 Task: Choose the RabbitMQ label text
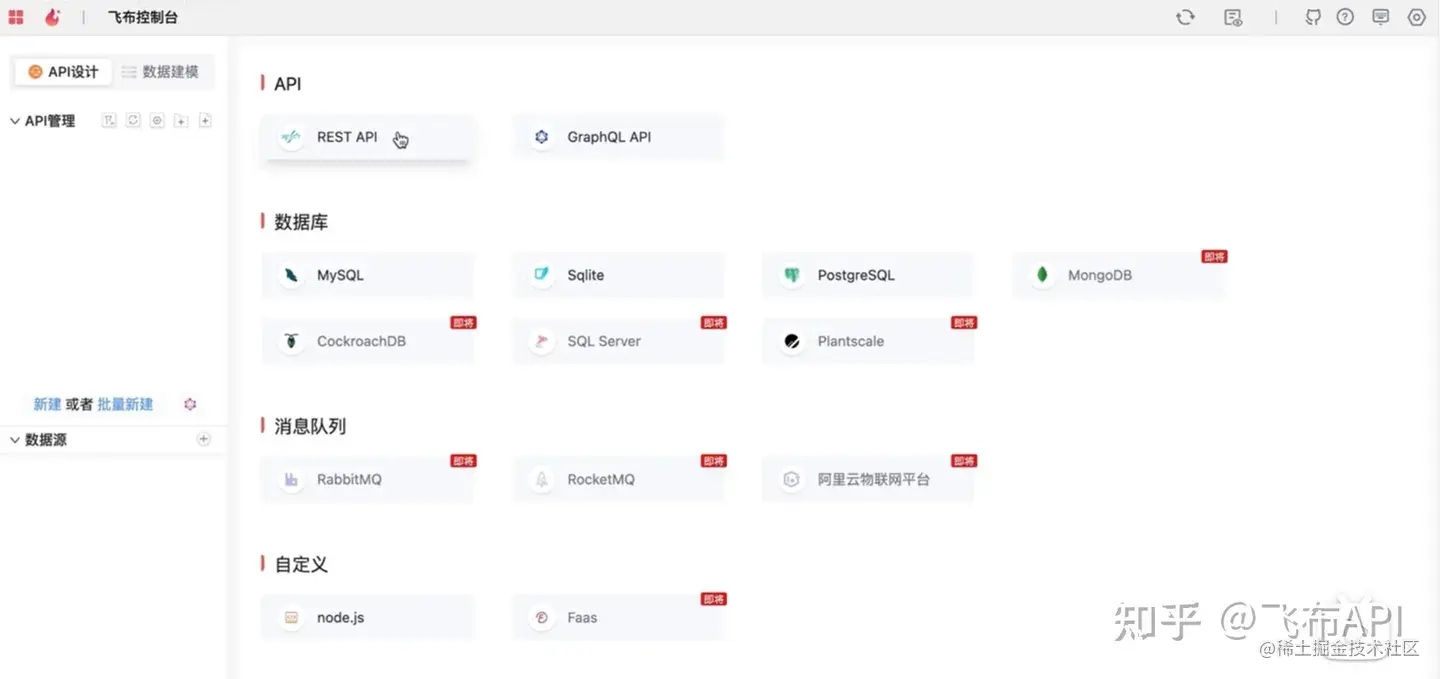click(349, 479)
